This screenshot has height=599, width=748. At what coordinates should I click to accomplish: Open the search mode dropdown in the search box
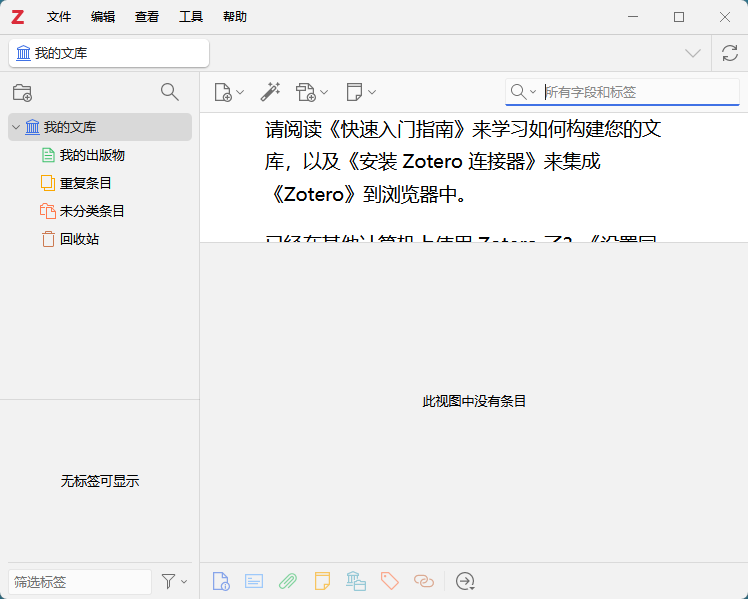(523, 92)
